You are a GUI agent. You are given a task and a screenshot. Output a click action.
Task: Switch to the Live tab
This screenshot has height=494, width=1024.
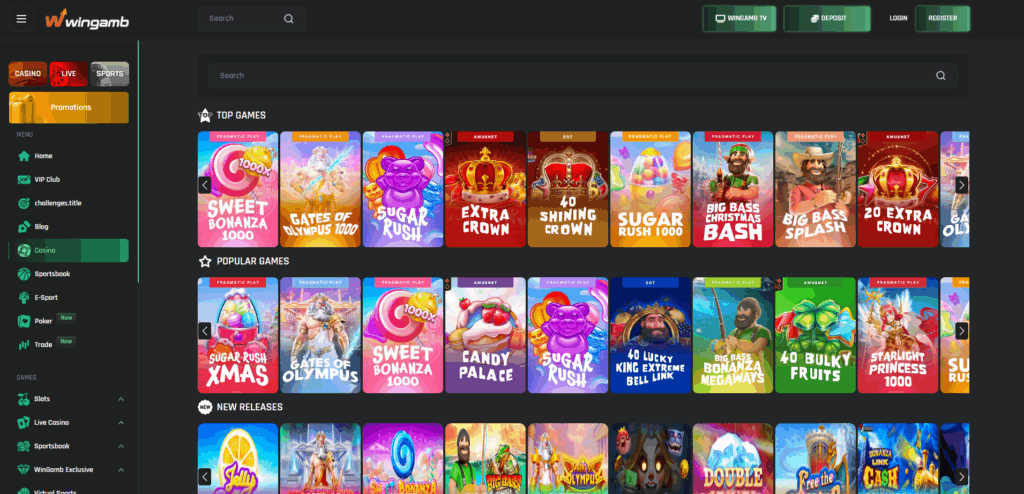(x=69, y=74)
